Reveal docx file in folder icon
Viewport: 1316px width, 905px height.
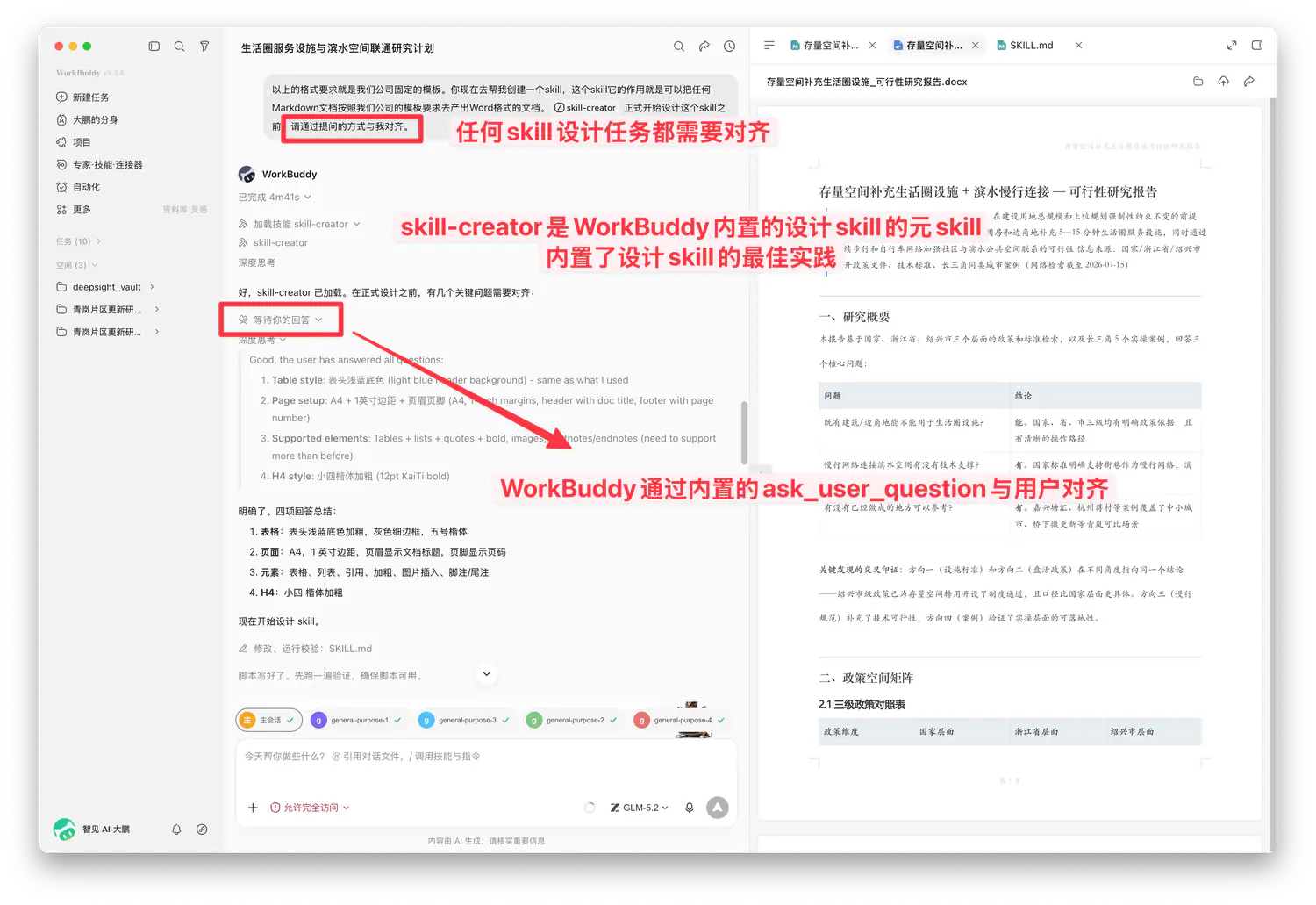(x=1198, y=82)
